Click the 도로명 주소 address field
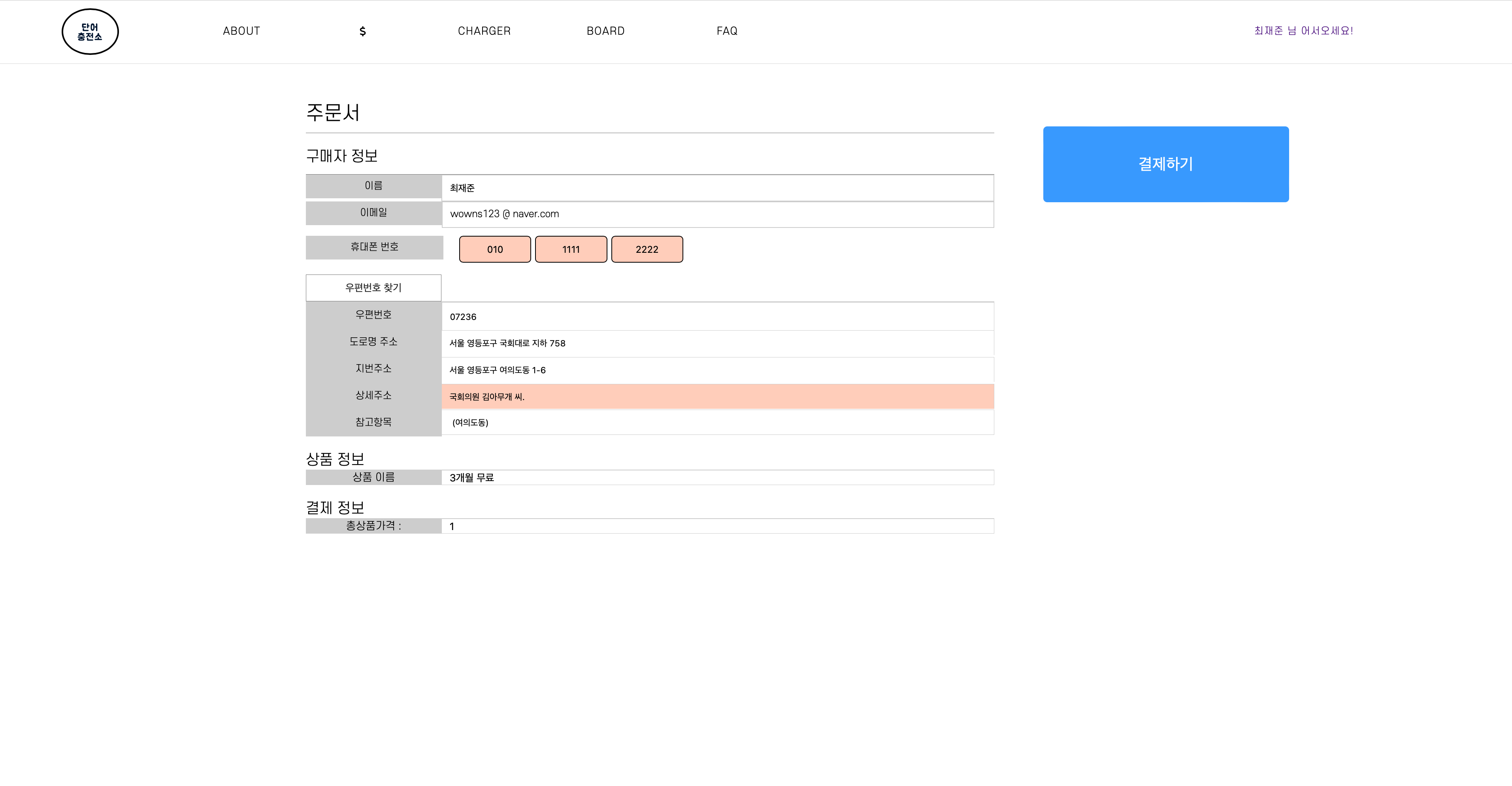The height and width of the screenshot is (786, 1512). 717,343
